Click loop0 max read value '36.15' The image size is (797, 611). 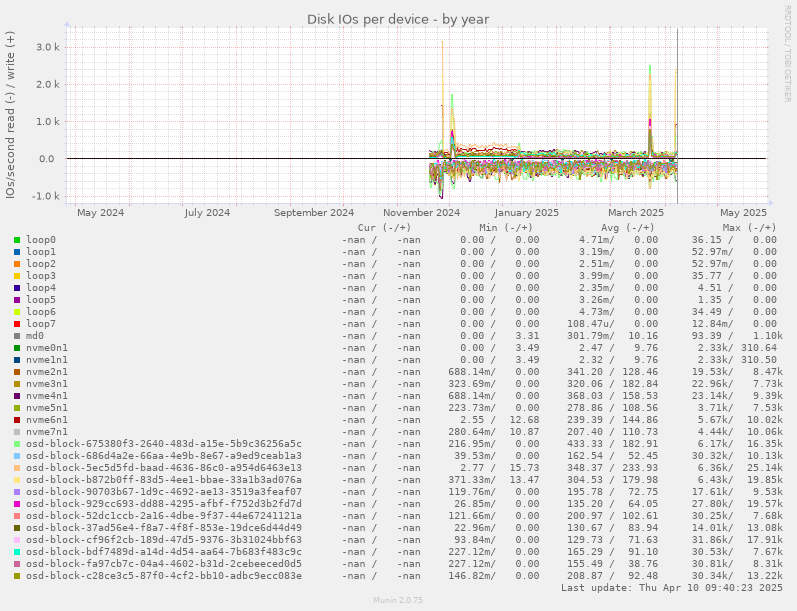coord(706,240)
